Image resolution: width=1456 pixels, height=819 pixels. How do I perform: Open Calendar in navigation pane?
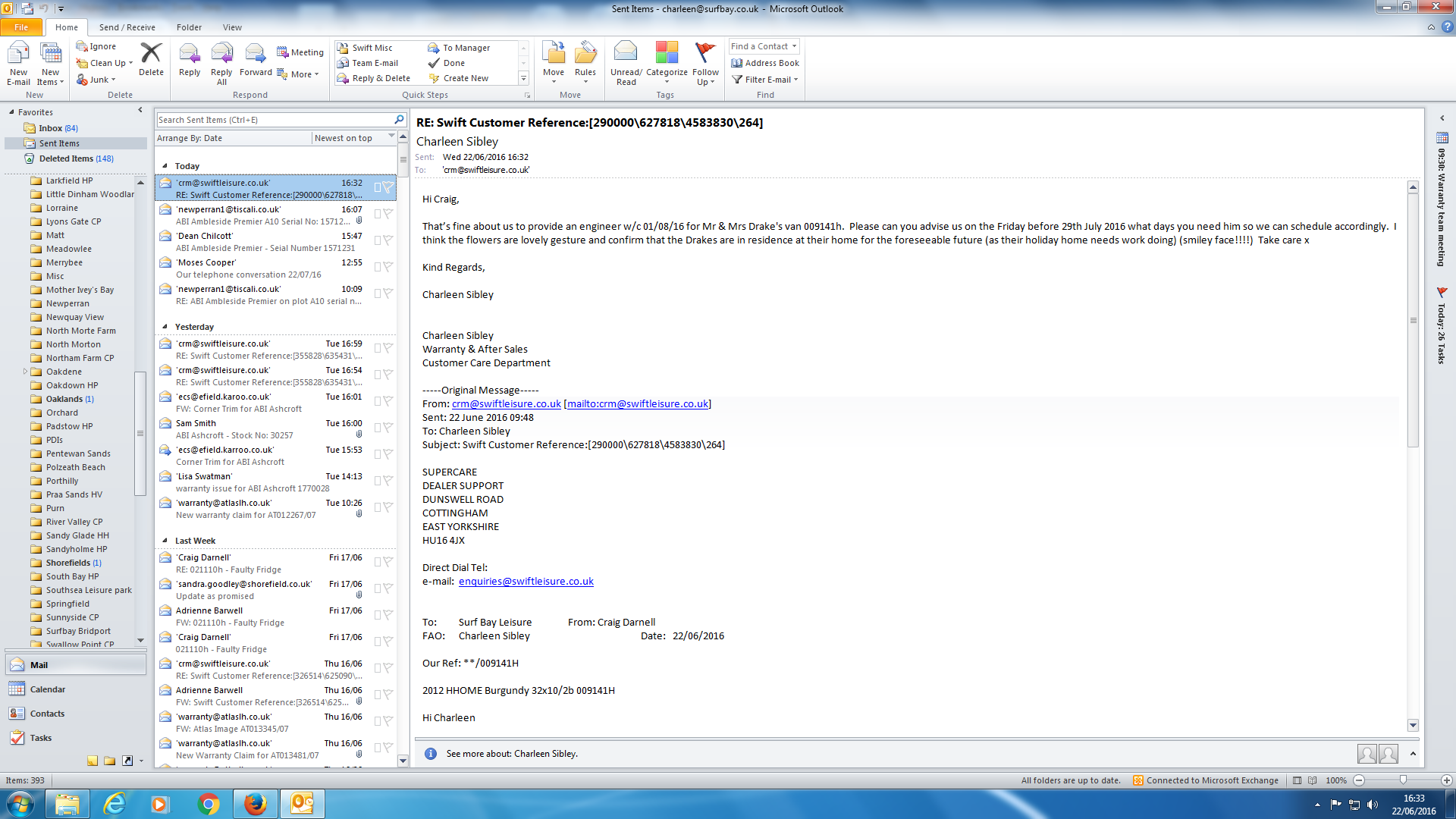click(x=47, y=689)
